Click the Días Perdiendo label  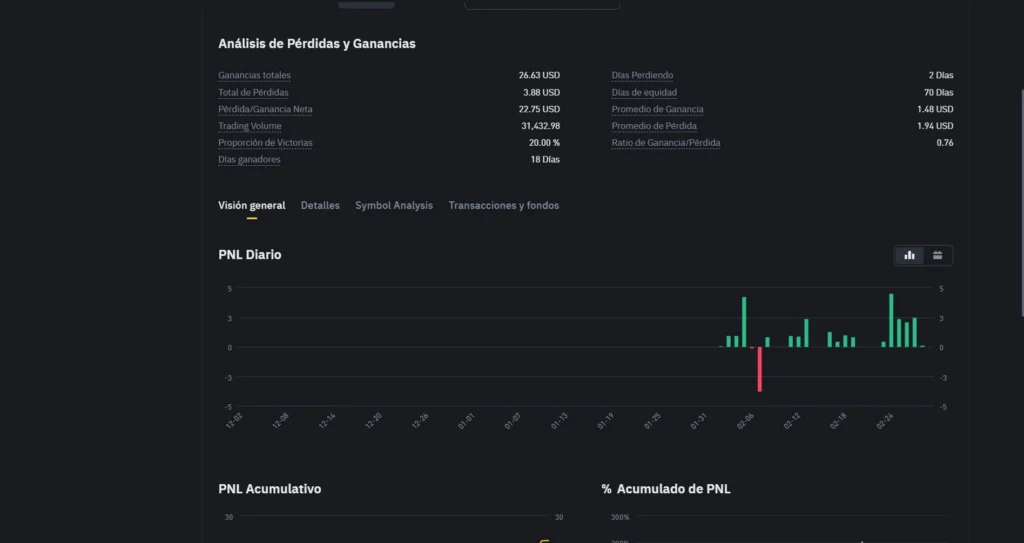point(642,75)
